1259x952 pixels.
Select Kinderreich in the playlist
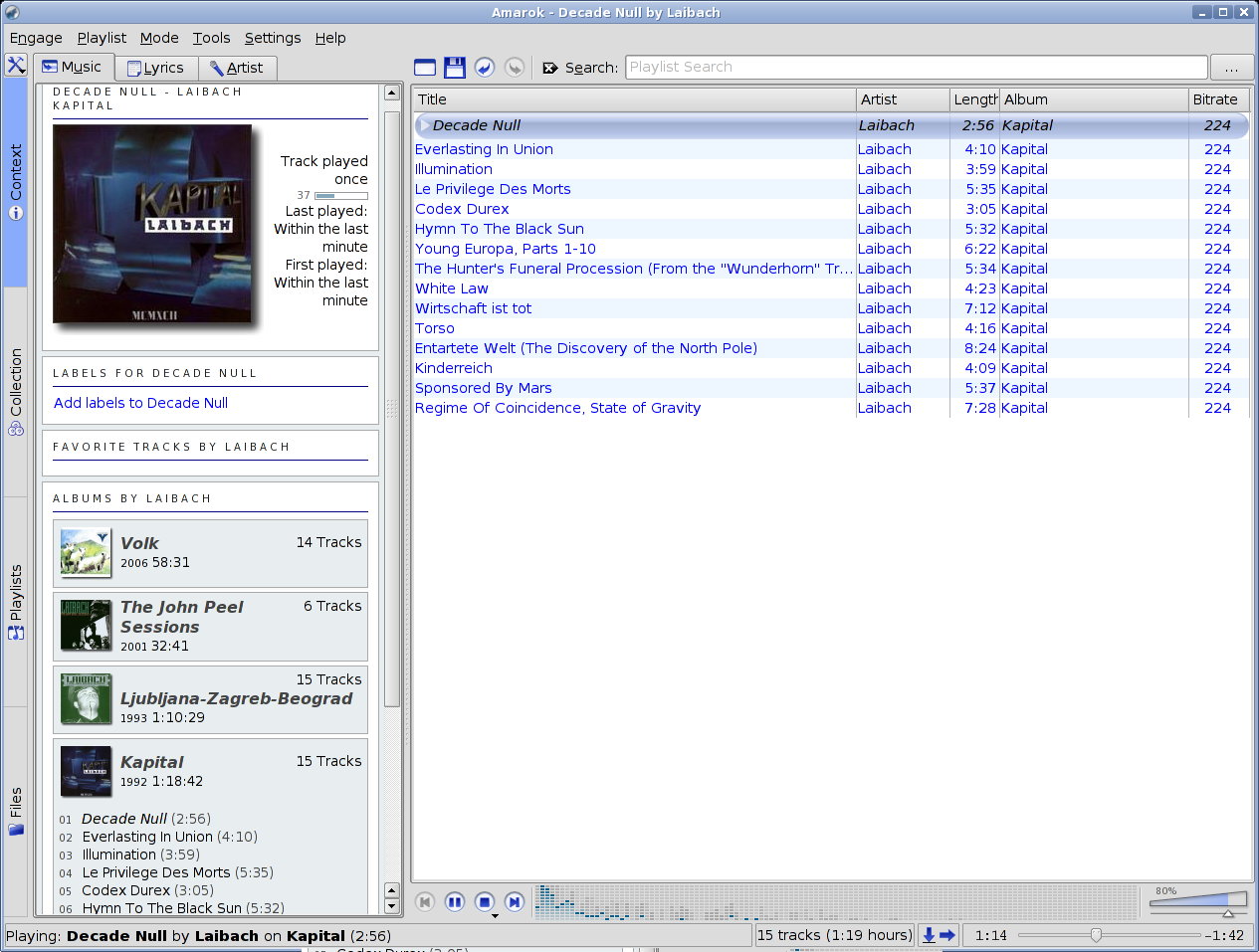coord(830,368)
